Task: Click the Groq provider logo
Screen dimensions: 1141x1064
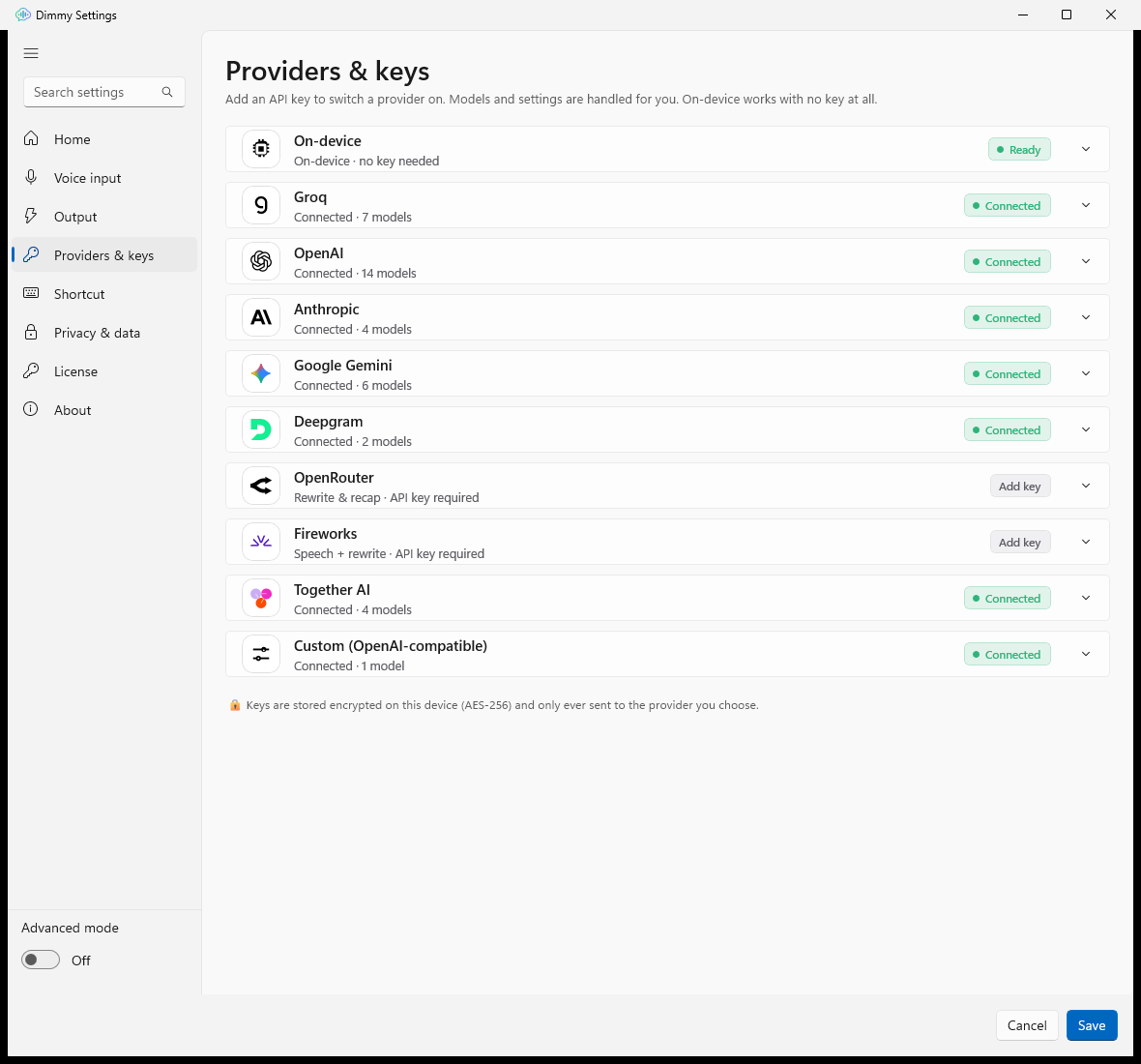Action: pos(261,205)
